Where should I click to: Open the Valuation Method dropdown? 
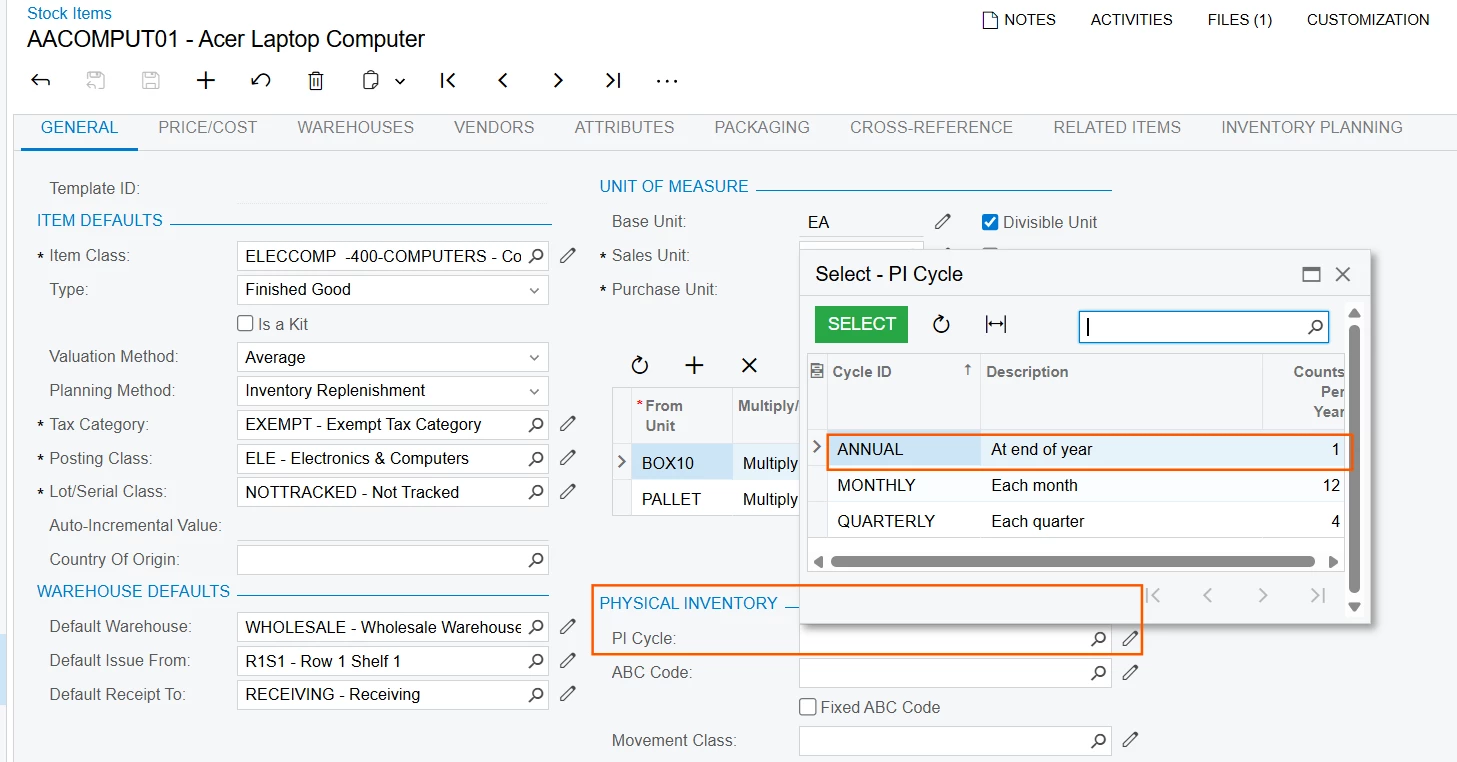(x=392, y=357)
